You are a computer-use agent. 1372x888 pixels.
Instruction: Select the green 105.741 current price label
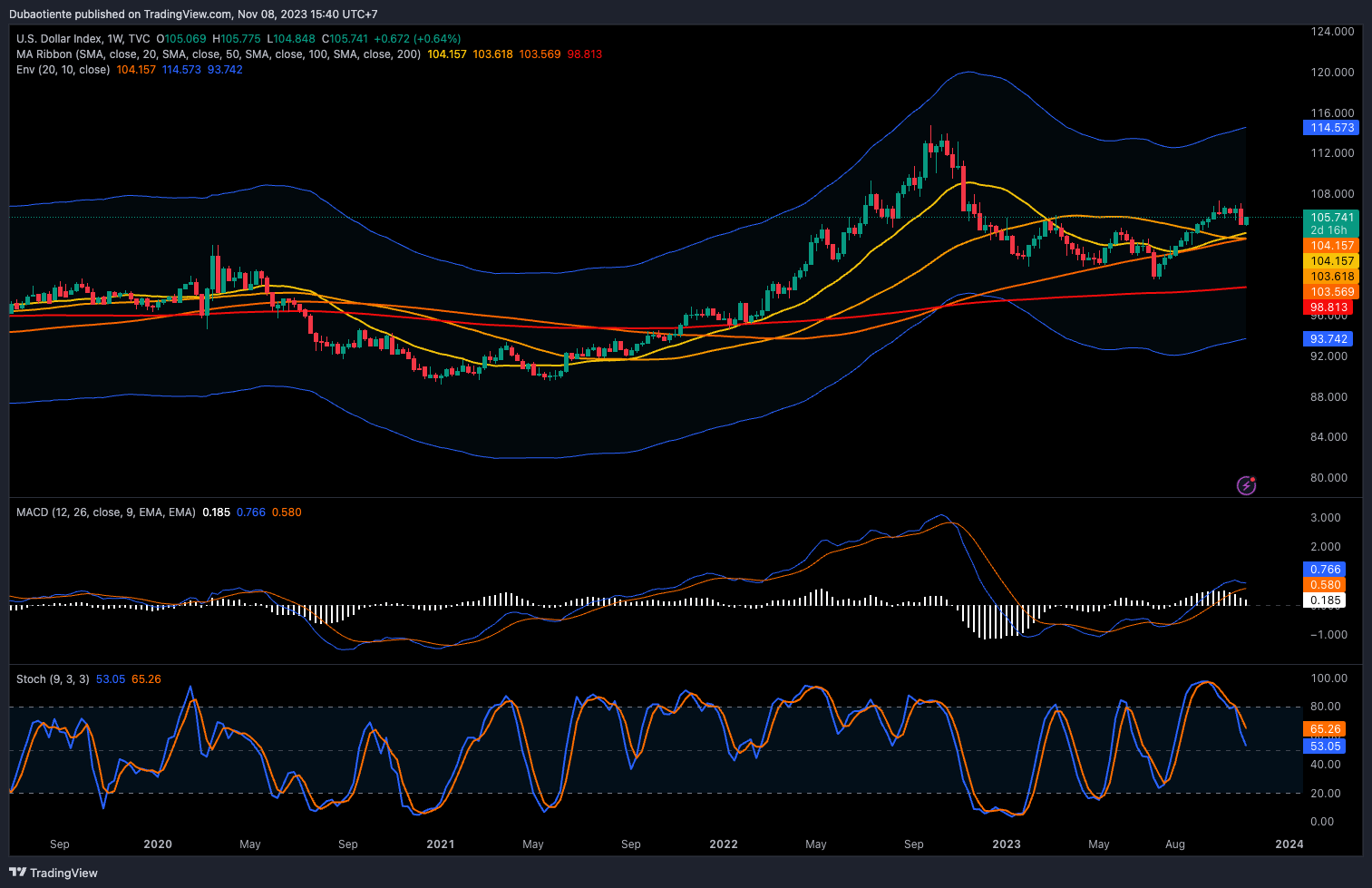tap(1331, 218)
